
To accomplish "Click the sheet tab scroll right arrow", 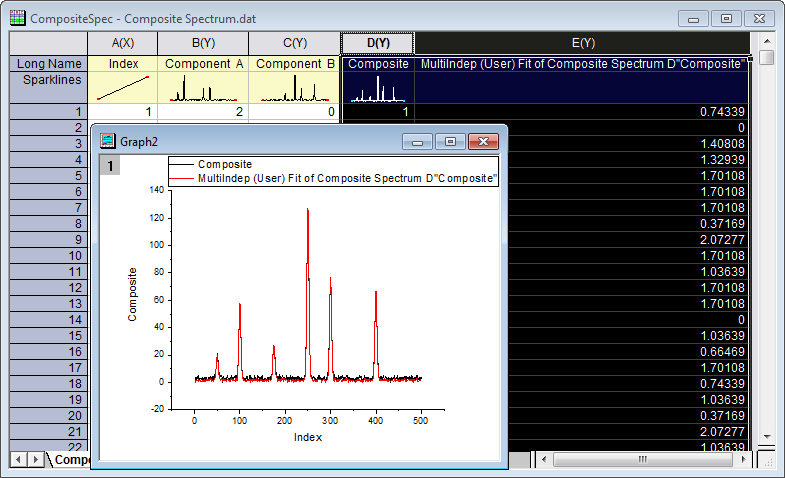I will pos(36,459).
